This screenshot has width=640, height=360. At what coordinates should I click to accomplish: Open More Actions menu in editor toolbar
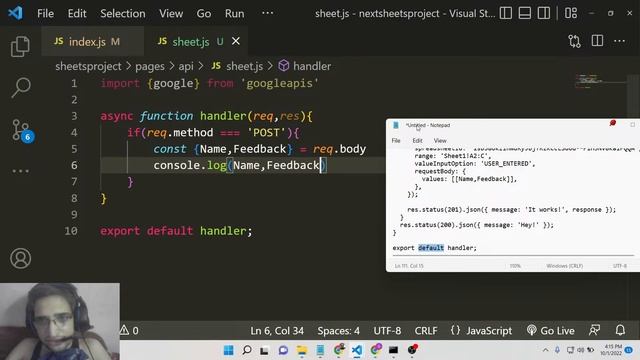(619, 41)
